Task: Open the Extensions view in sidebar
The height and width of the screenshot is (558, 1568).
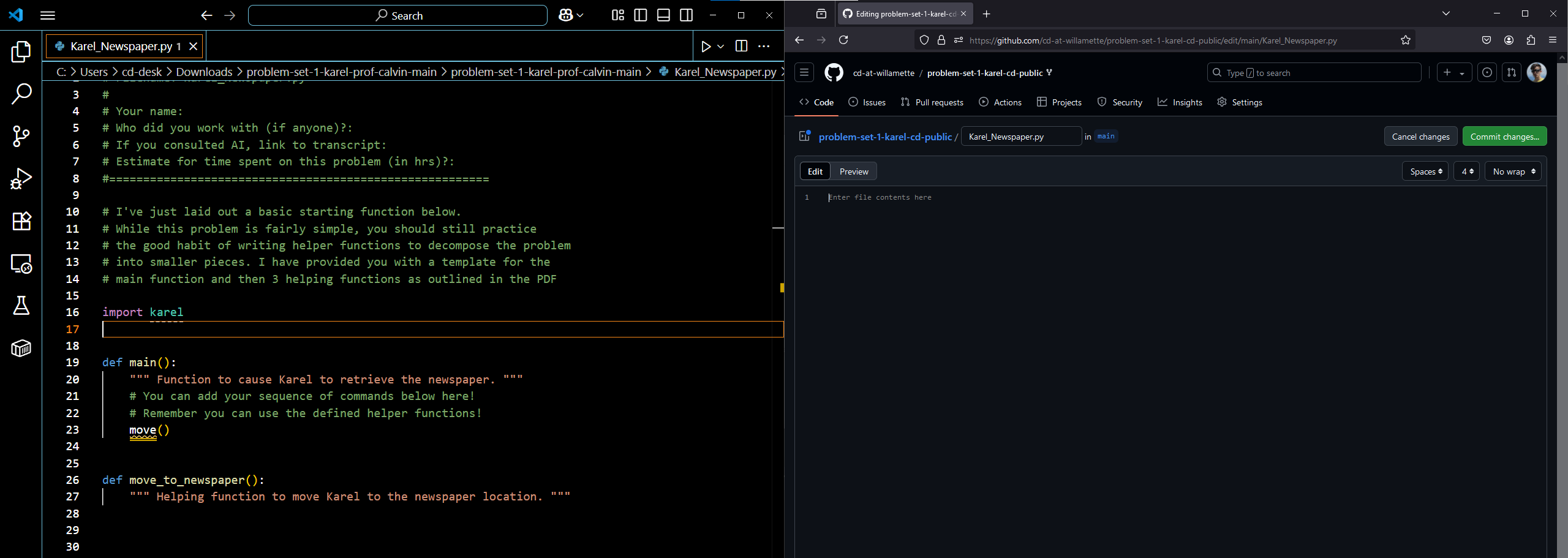Action: click(x=21, y=221)
